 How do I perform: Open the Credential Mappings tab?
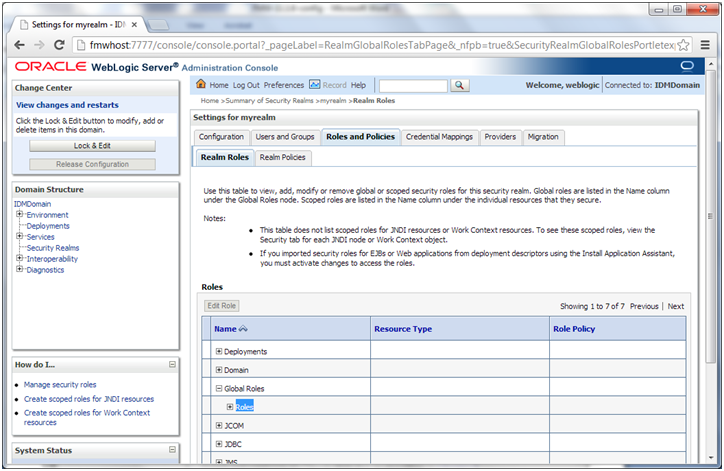pos(440,137)
